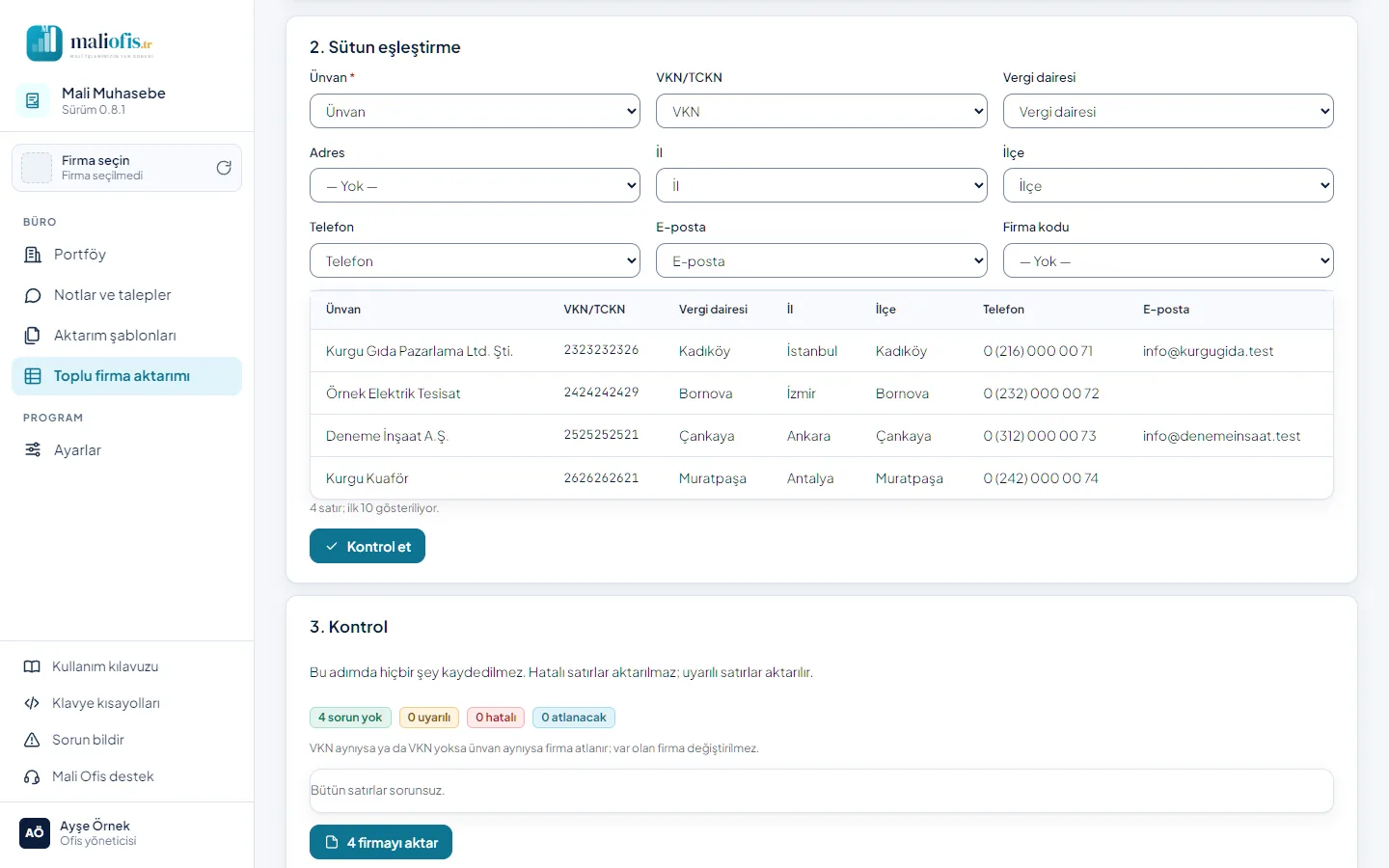
Task: Open the Ünvan column mapping dropdown
Action: point(475,111)
